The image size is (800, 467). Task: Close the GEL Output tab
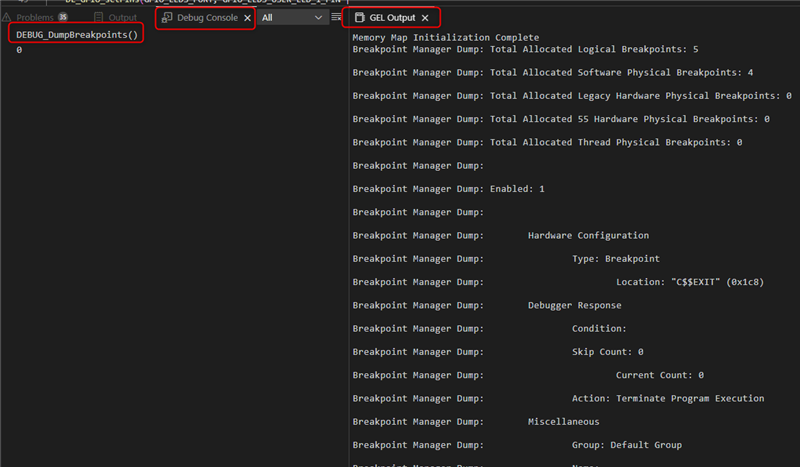click(x=425, y=18)
